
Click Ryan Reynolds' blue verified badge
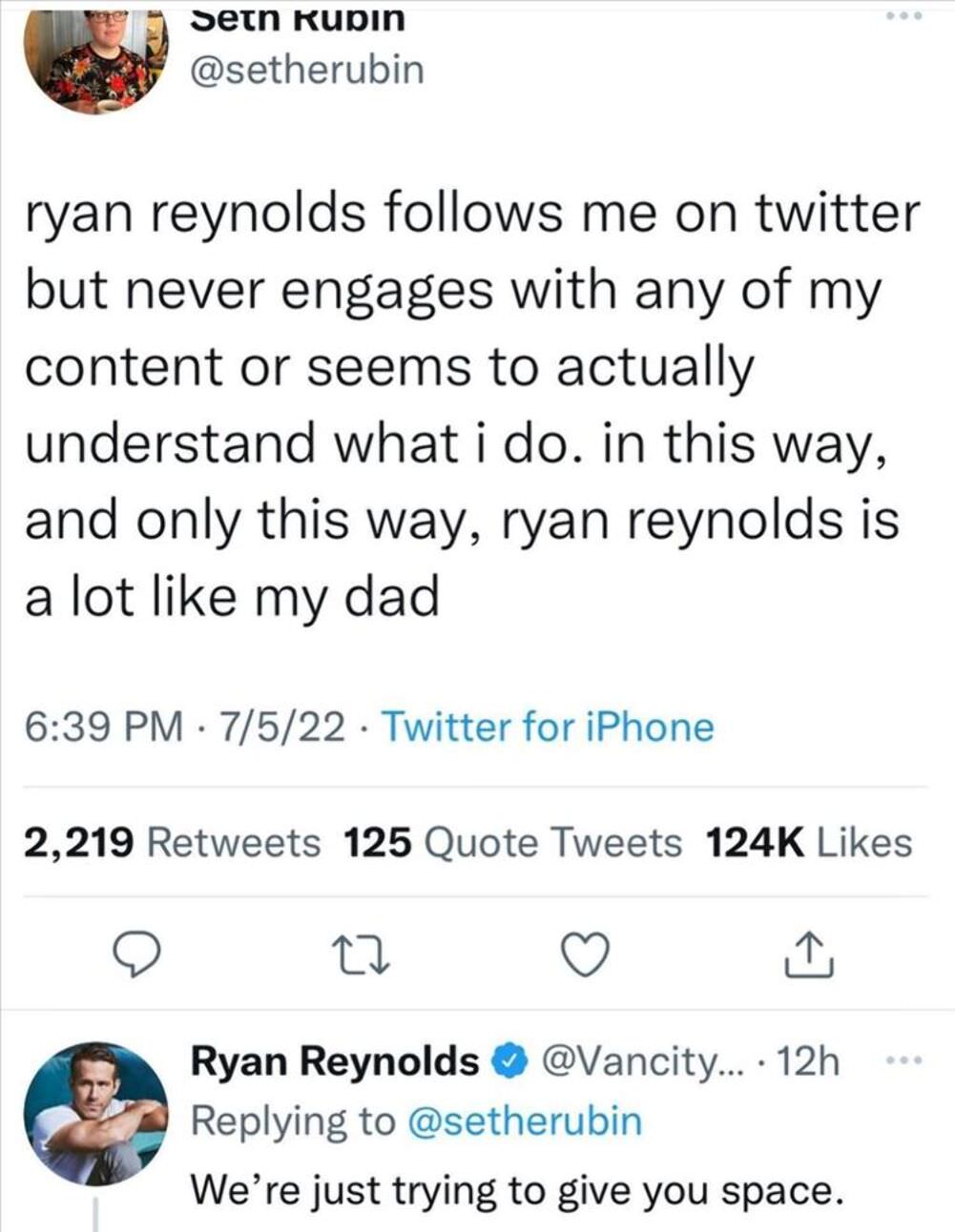(x=510, y=1060)
